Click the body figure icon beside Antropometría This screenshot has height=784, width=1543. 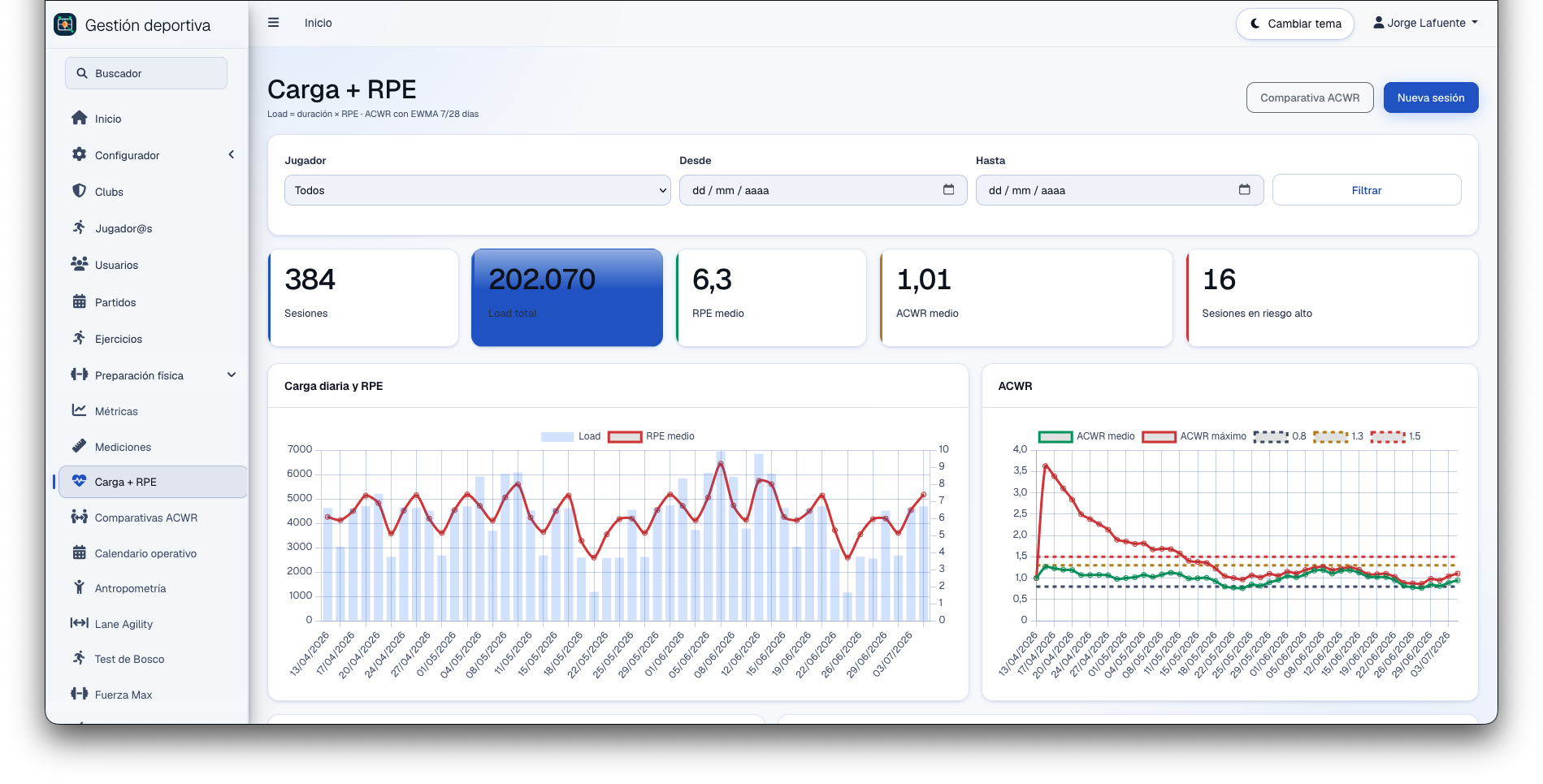(x=79, y=587)
